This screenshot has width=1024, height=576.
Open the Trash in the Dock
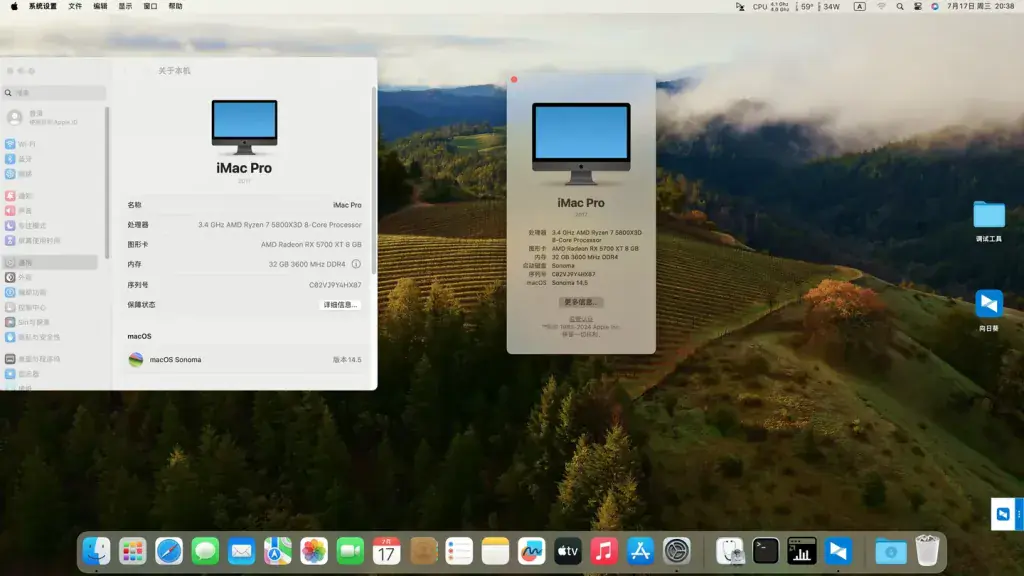[x=927, y=551]
